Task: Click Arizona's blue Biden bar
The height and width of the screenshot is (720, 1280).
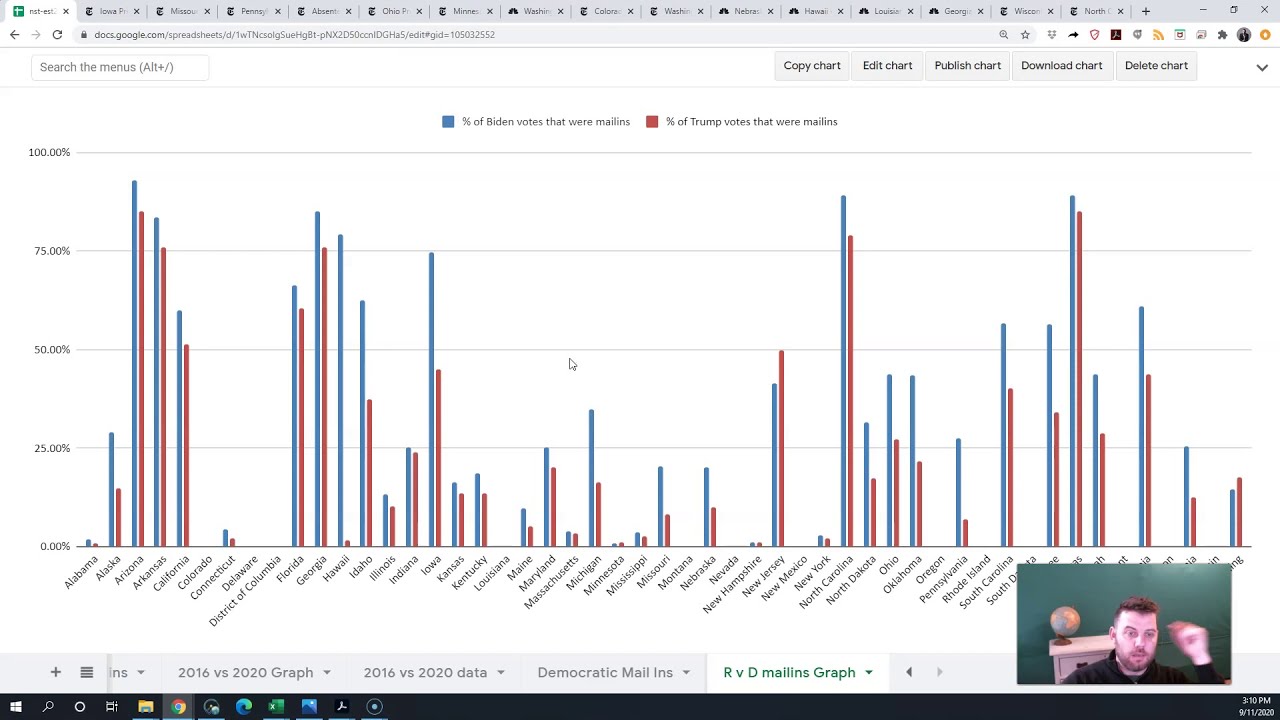Action: point(134,364)
